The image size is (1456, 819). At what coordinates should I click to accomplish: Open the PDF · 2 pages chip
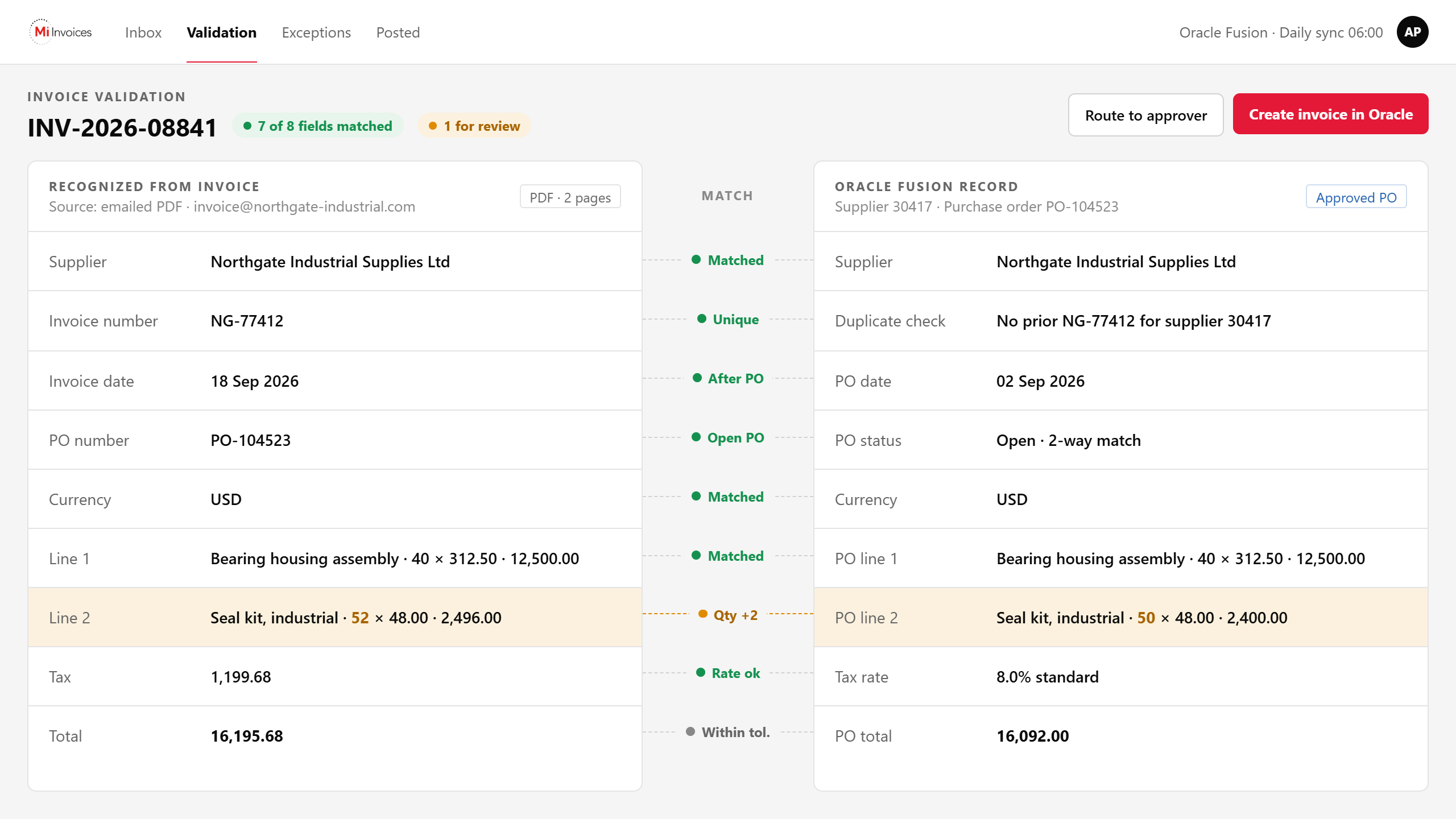570,197
